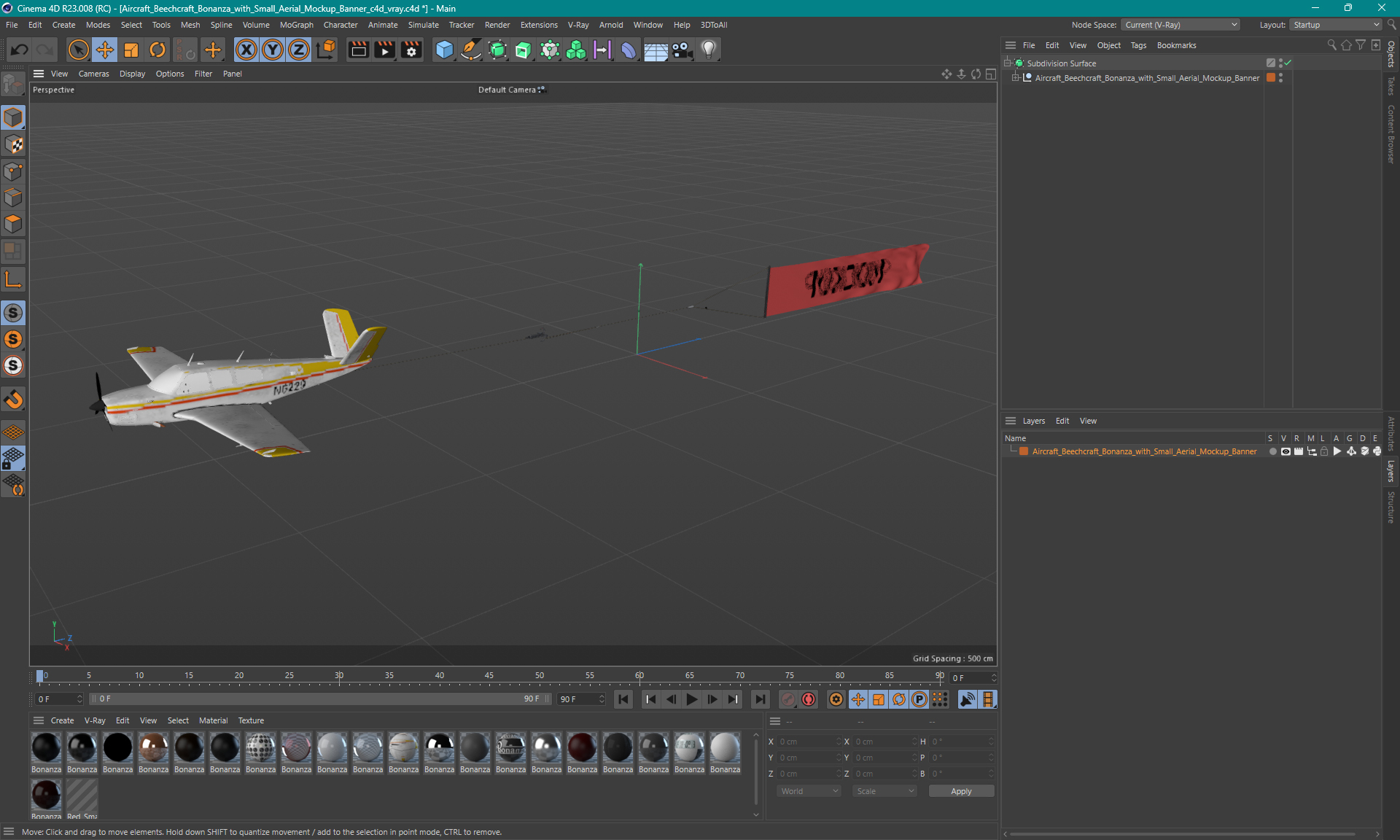The image size is (1400, 840).
Task: Open the V-Ray menu
Action: [578, 25]
